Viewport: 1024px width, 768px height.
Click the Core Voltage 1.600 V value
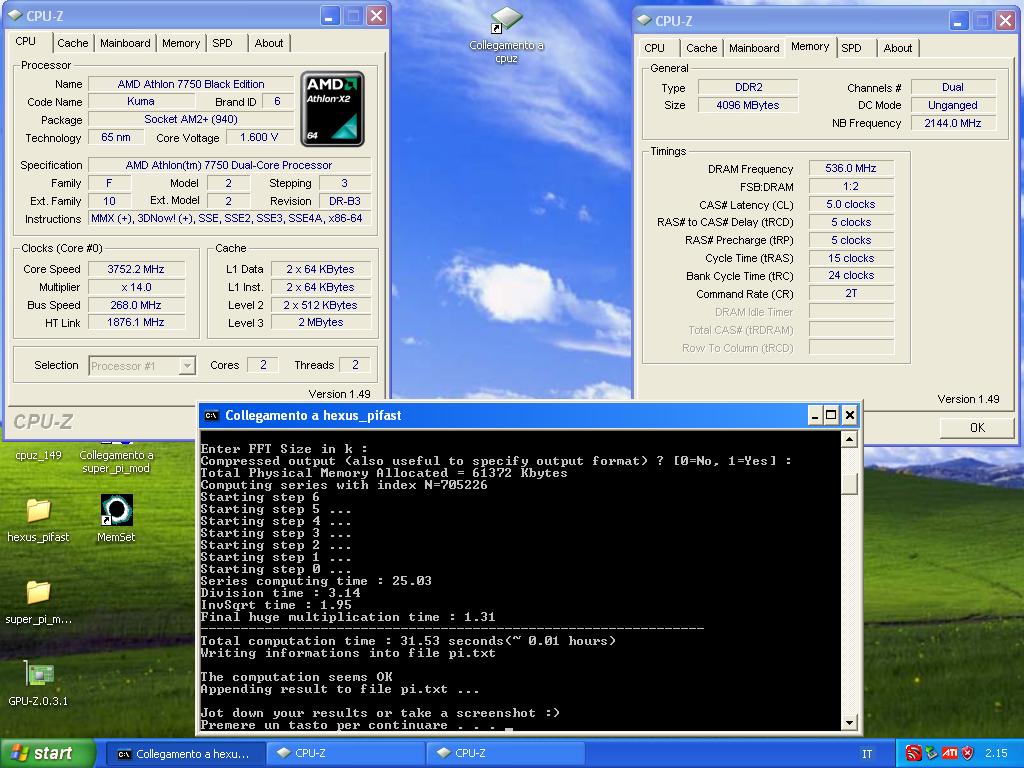coord(259,137)
